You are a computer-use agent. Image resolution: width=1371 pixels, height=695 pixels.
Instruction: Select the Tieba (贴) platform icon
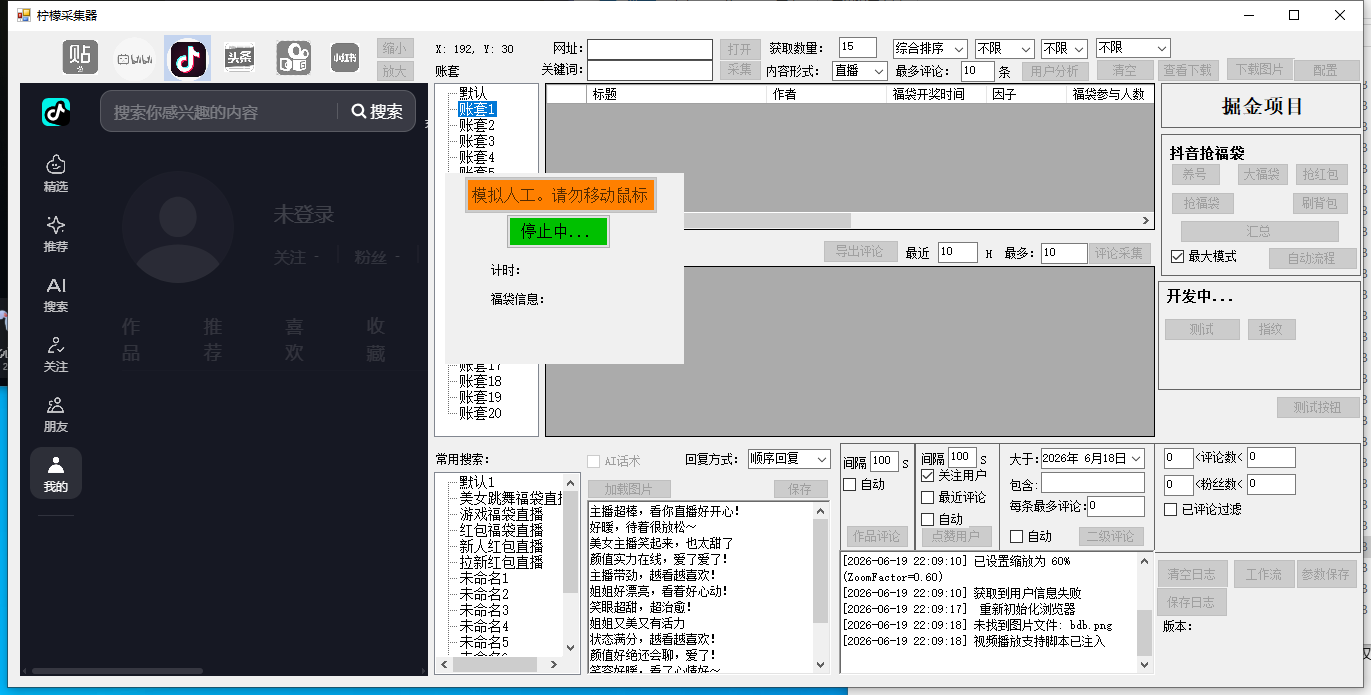click(x=80, y=57)
